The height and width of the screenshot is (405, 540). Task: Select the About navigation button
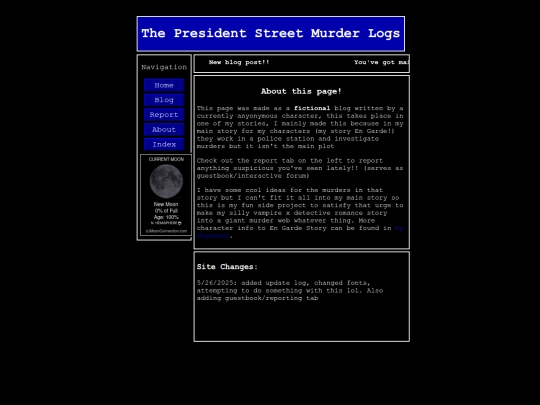[164, 129]
